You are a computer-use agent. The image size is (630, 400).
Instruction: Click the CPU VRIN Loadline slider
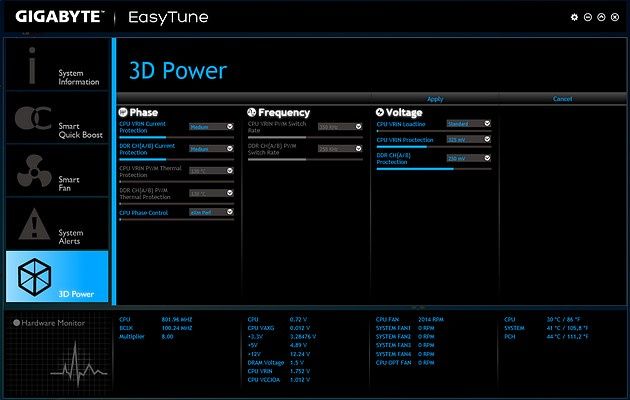tap(434, 131)
